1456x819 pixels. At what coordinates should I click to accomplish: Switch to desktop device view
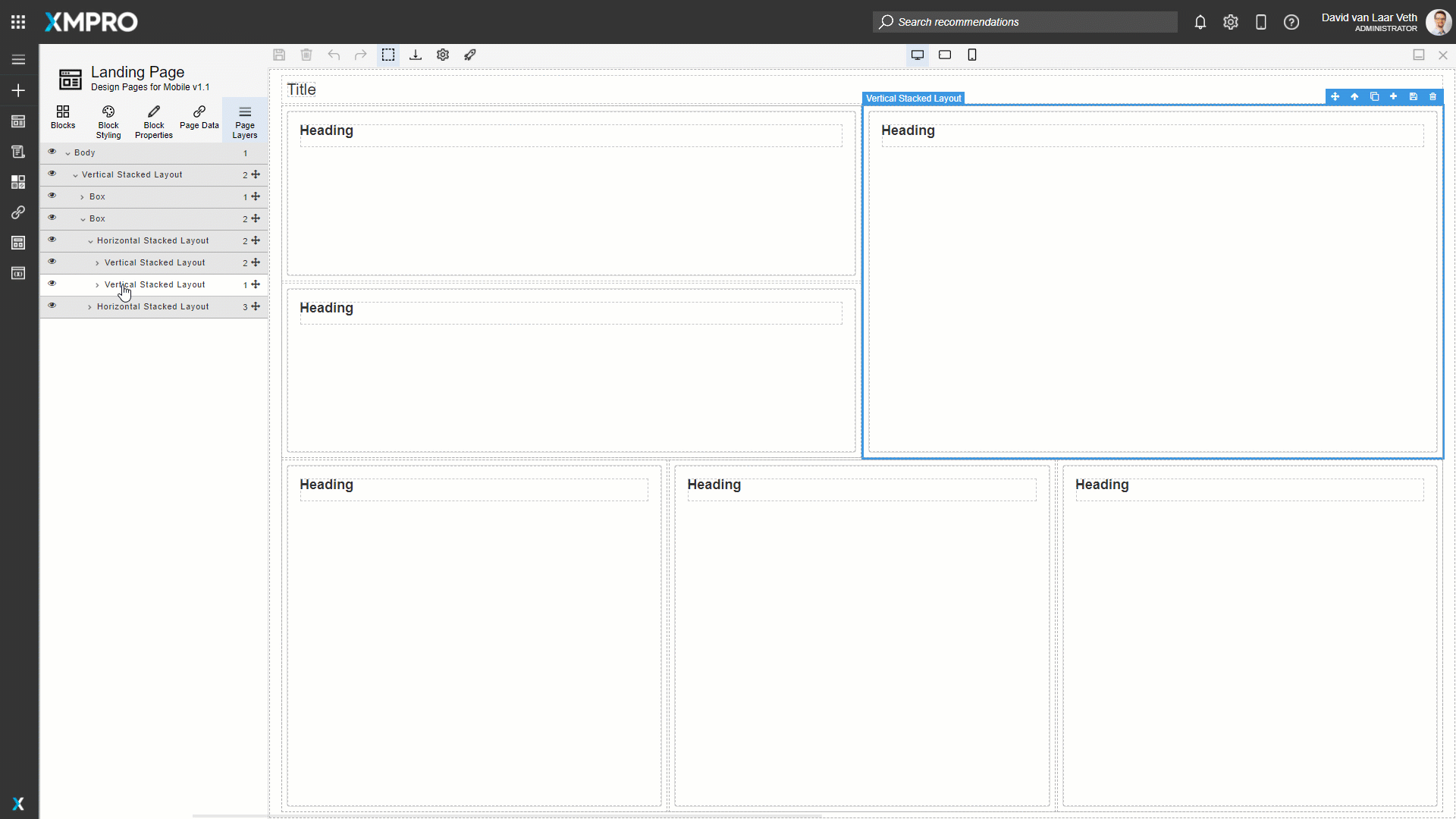(918, 55)
